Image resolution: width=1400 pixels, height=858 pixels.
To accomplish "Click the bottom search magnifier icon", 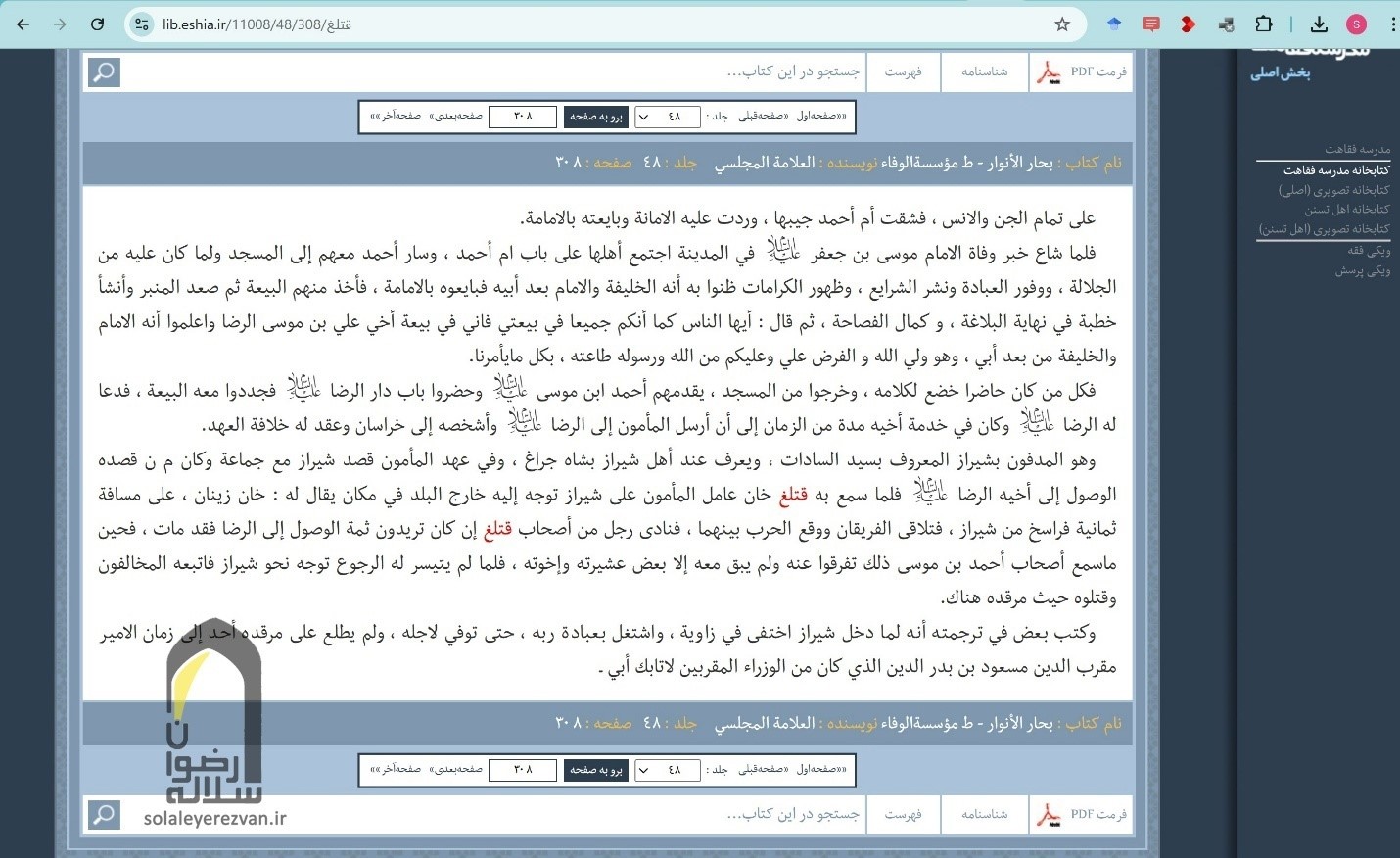I will pyautogui.click(x=104, y=815).
